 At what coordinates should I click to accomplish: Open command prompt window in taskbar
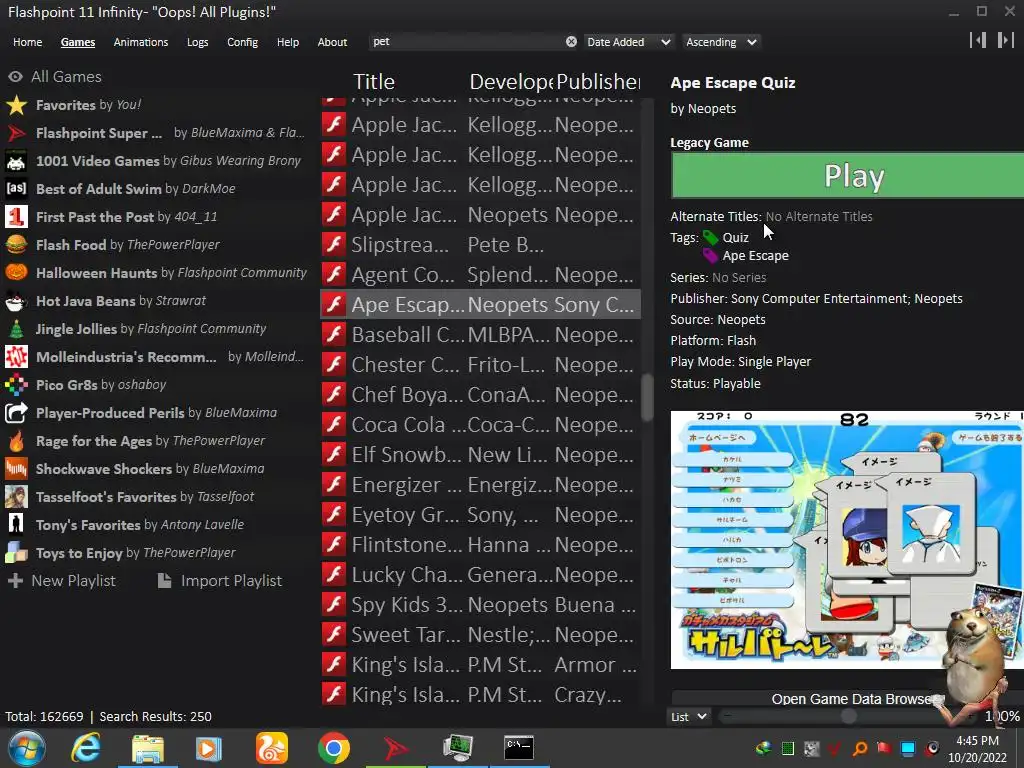tap(519, 748)
